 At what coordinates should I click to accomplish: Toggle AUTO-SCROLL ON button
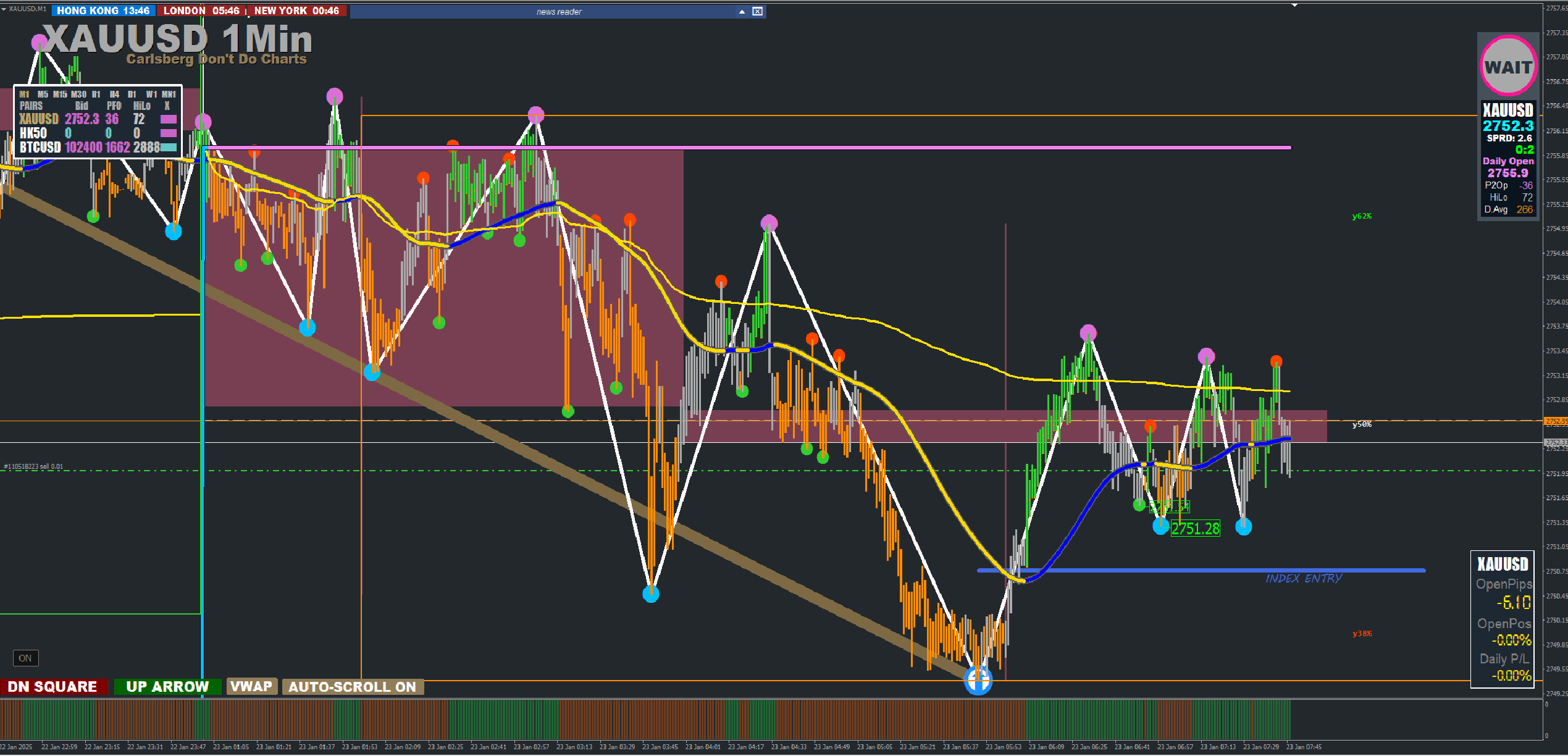click(352, 687)
